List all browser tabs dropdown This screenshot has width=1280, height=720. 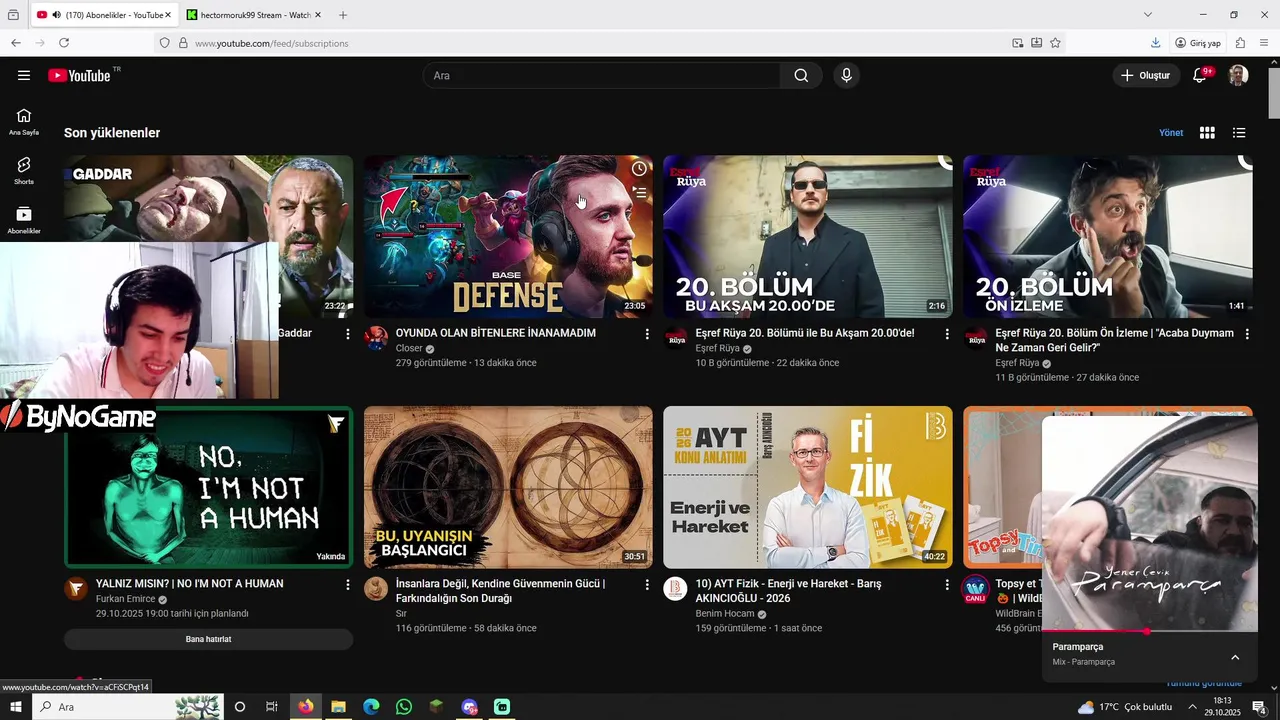tap(1148, 15)
